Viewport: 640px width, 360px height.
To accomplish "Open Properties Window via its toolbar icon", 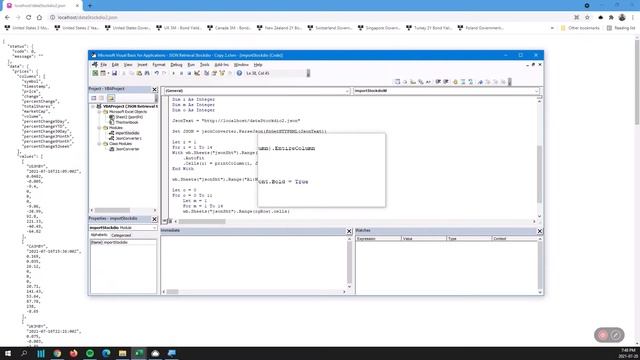I will [x=214, y=73].
